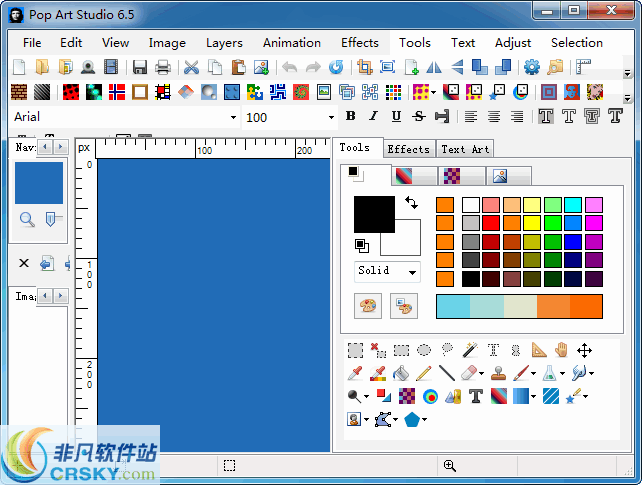Select the eyedropper color picker tool
This screenshot has height=485, width=642.
355,373
